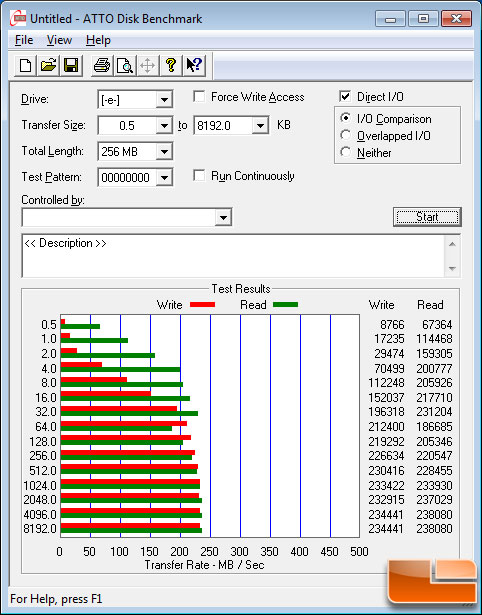The width and height of the screenshot is (482, 615).
Task: Click the read value 237029
Action: coord(434,500)
